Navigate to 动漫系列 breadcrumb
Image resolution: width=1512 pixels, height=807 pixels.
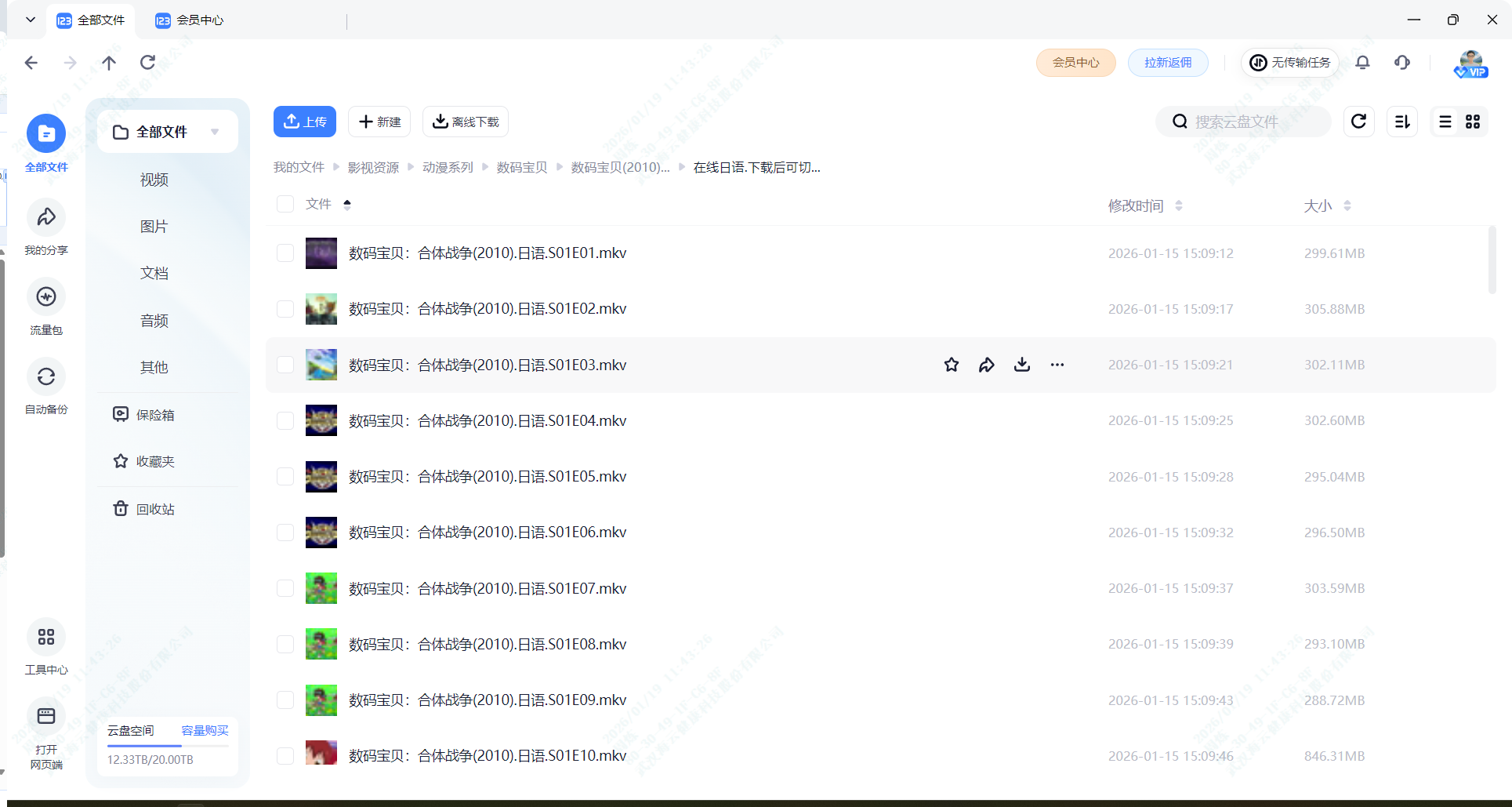tap(448, 167)
